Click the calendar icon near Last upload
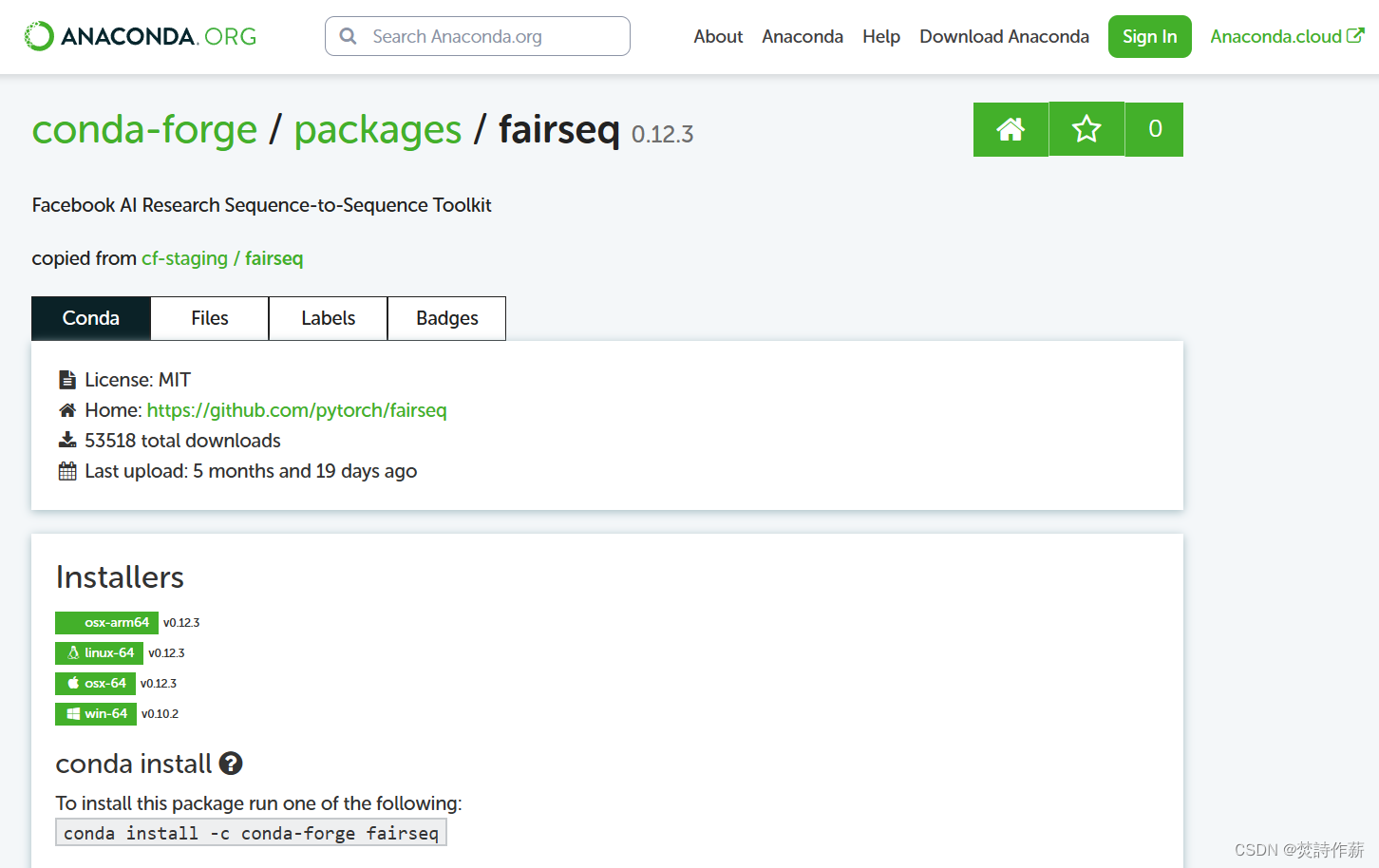 [x=66, y=470]
